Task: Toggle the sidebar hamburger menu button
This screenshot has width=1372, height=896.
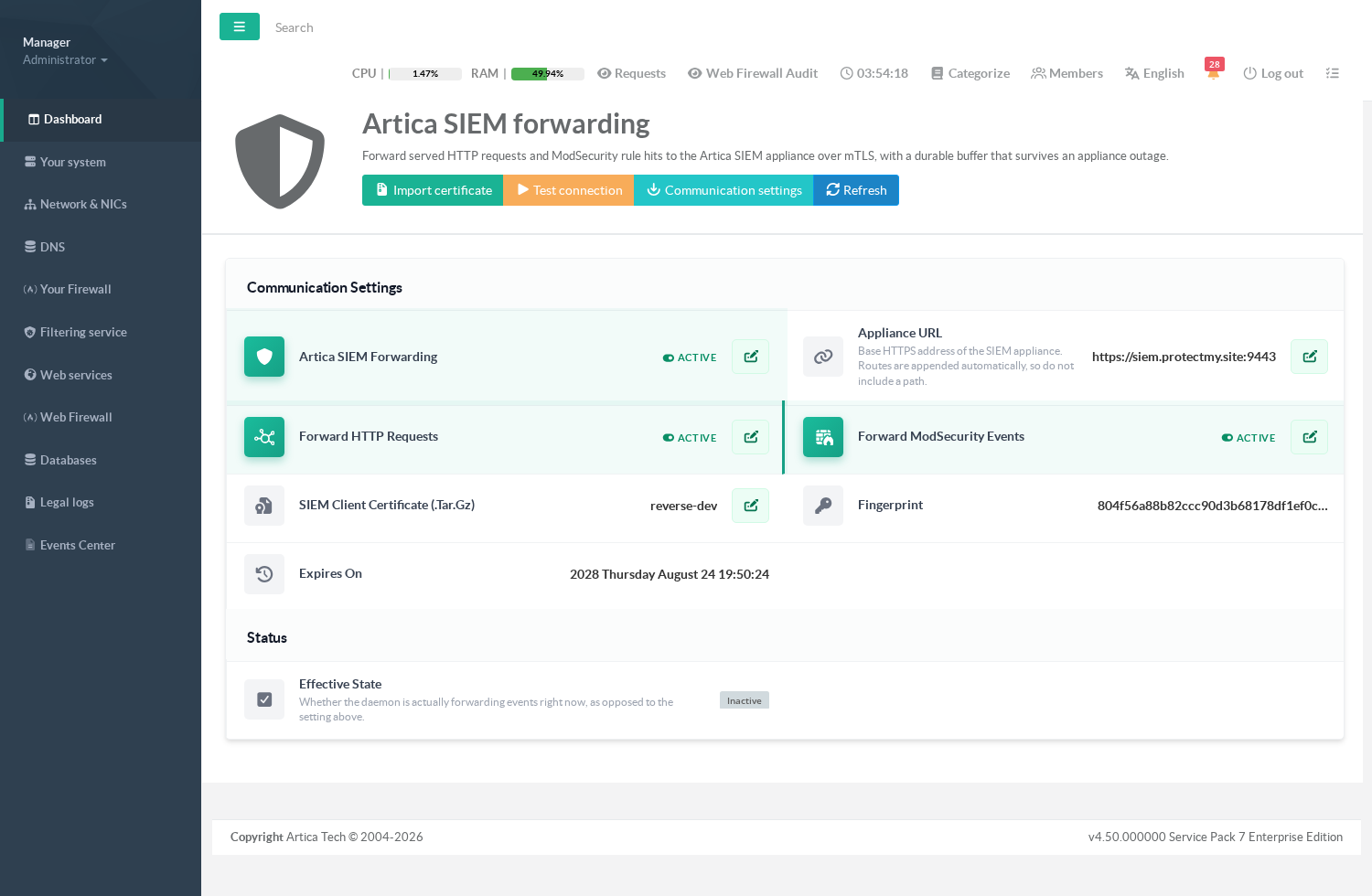Action: [x=240, y=27]
